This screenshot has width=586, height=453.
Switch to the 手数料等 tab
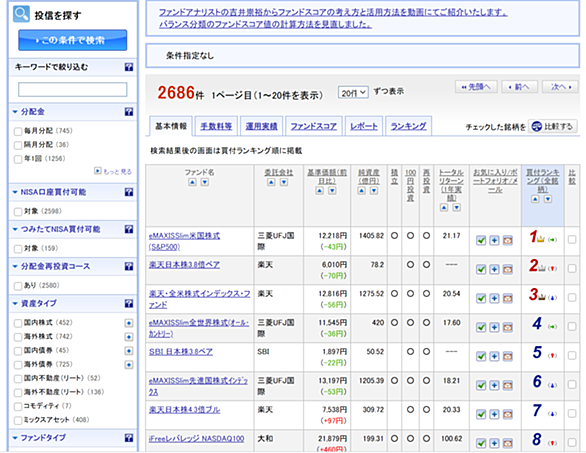(216, 126)
